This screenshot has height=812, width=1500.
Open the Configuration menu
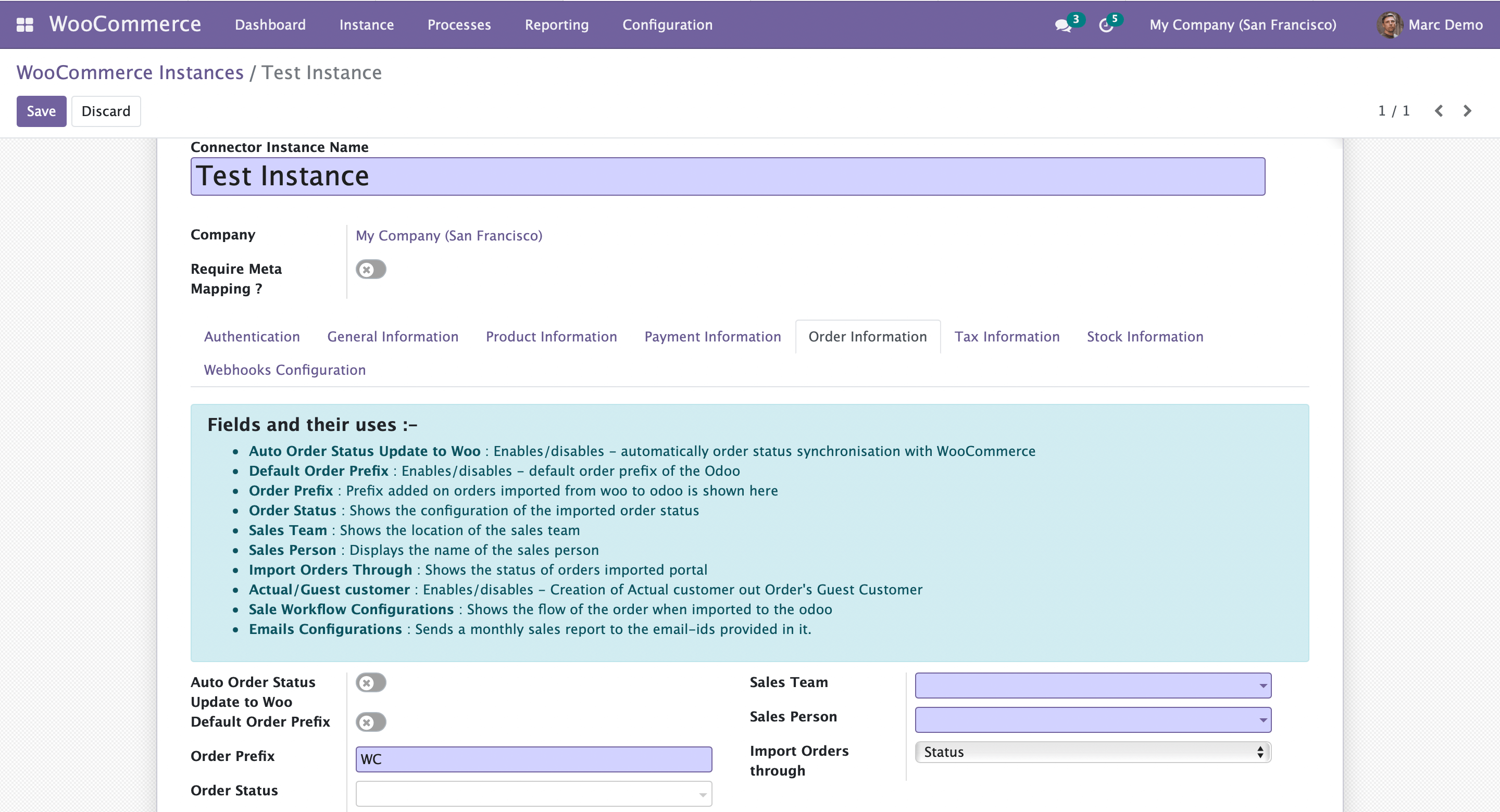click(x=667, y=24)
